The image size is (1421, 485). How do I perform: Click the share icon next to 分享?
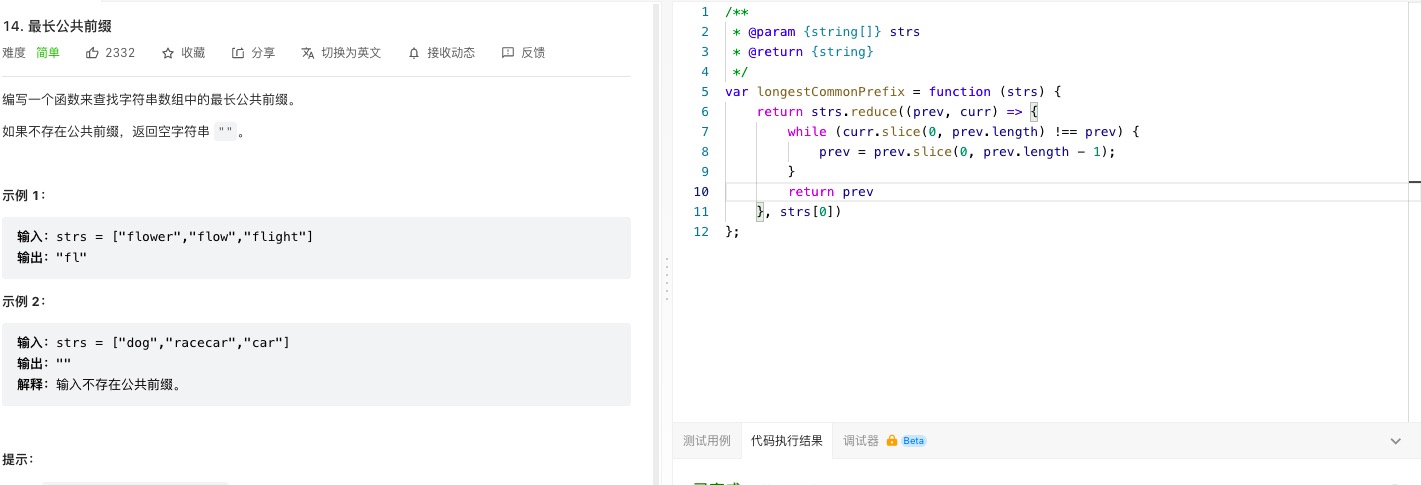pos(238,53)
